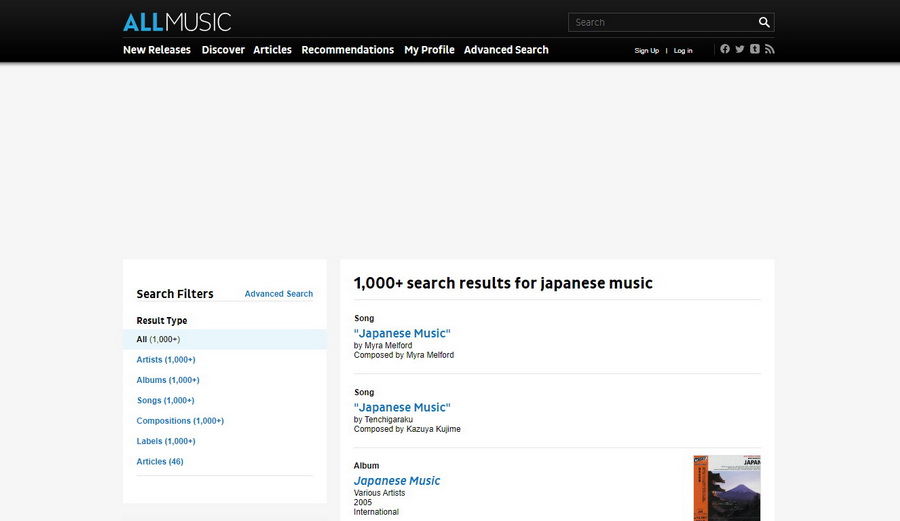Viewport: 900px width, 521px height.
Task: Open the New Releases menu
Action: (157, 50)
